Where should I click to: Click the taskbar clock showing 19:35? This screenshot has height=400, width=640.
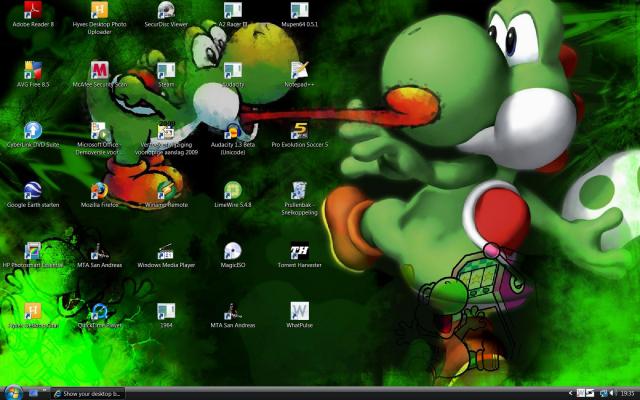(x=627, y=393)
